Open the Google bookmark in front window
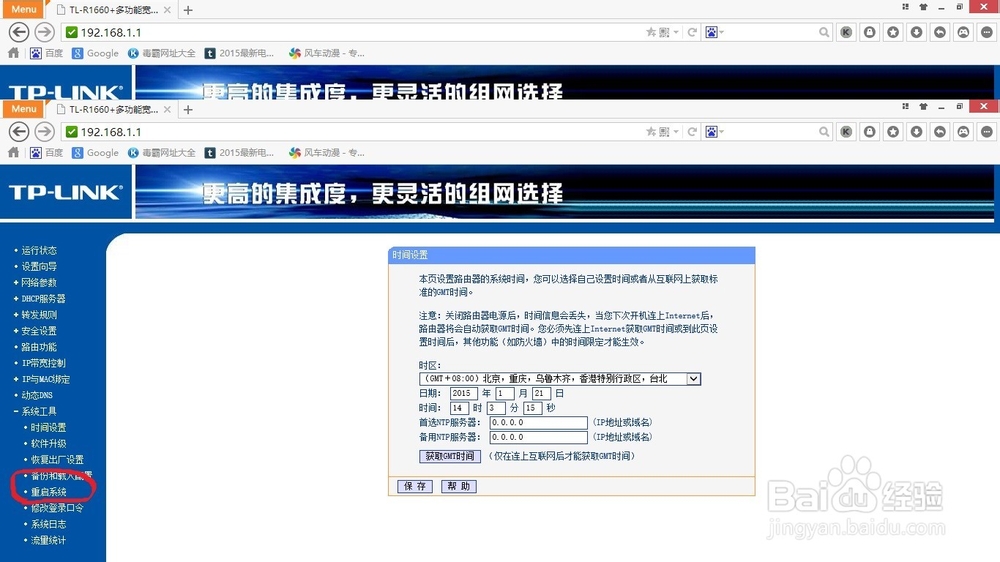The height and width of the screenshot is (562, 1000). click(96, 153)
